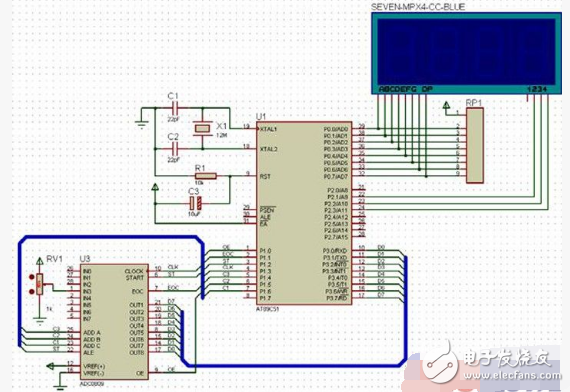Click the ground symbol below RV1
The width and height of the screenshot is (570, 392).
[x=40, y=321]
